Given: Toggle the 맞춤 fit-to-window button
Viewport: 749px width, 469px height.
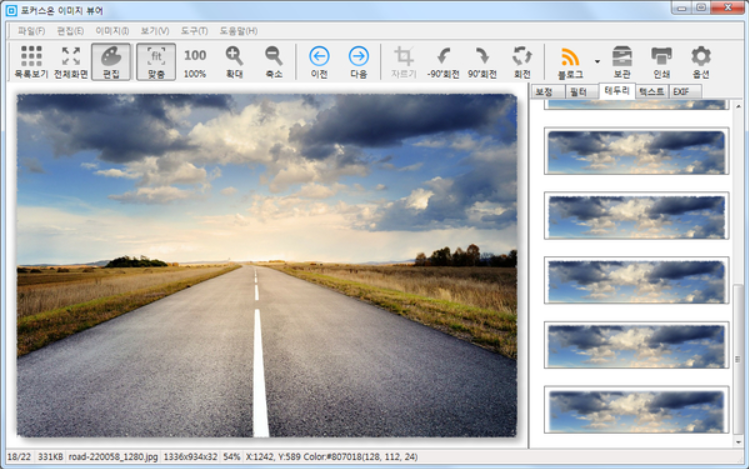Looking at the screenshot, I should coord(155,61).
